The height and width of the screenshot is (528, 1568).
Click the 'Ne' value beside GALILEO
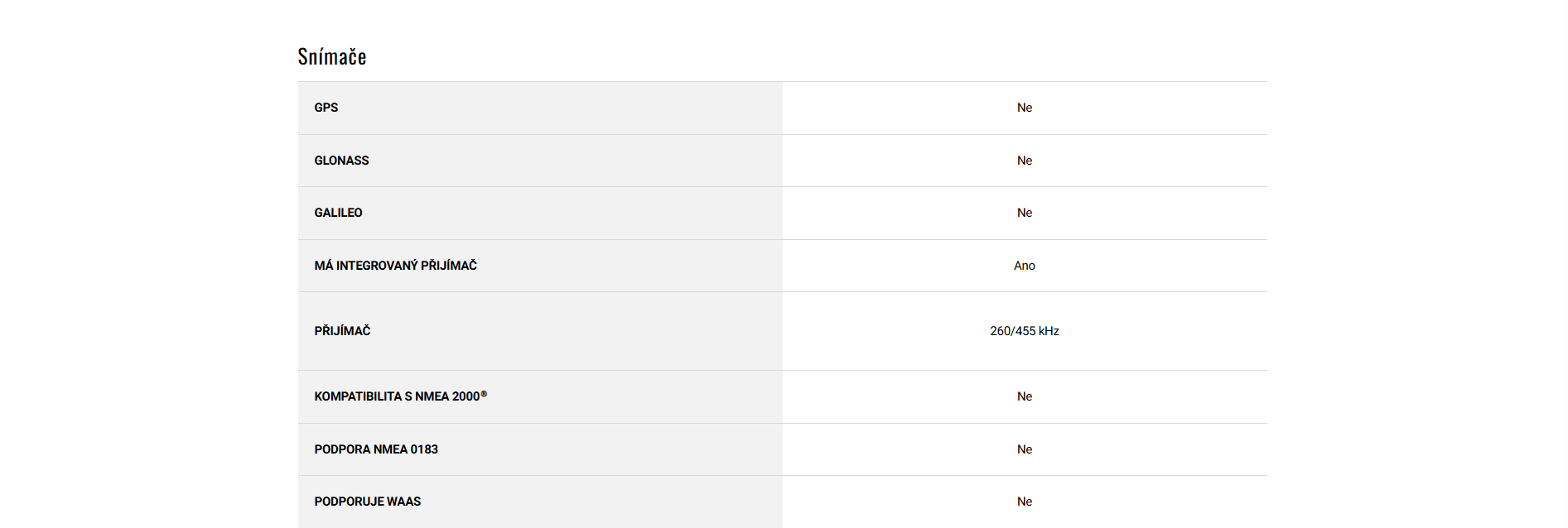tap(1025, 213)
